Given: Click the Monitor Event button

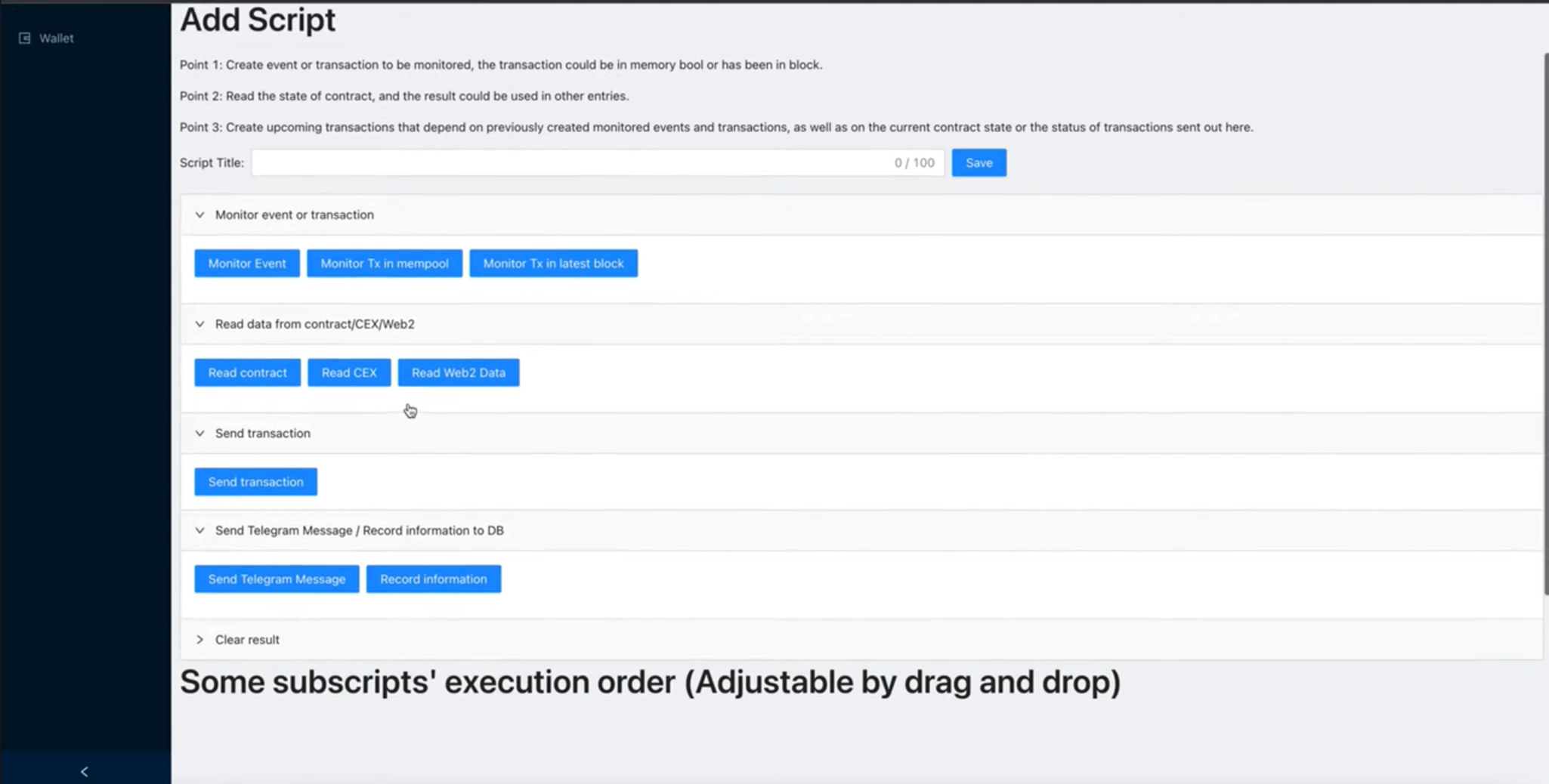Looking at the screenshot, I should tap(247, 264).
